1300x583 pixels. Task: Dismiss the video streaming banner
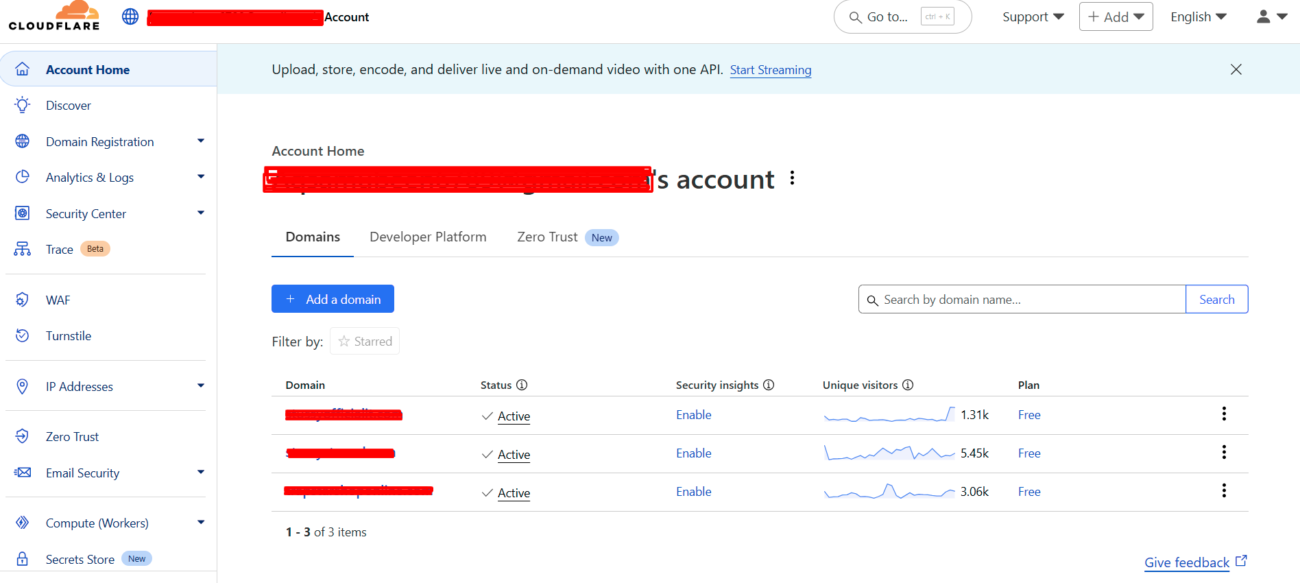[x=1236, y=70]
